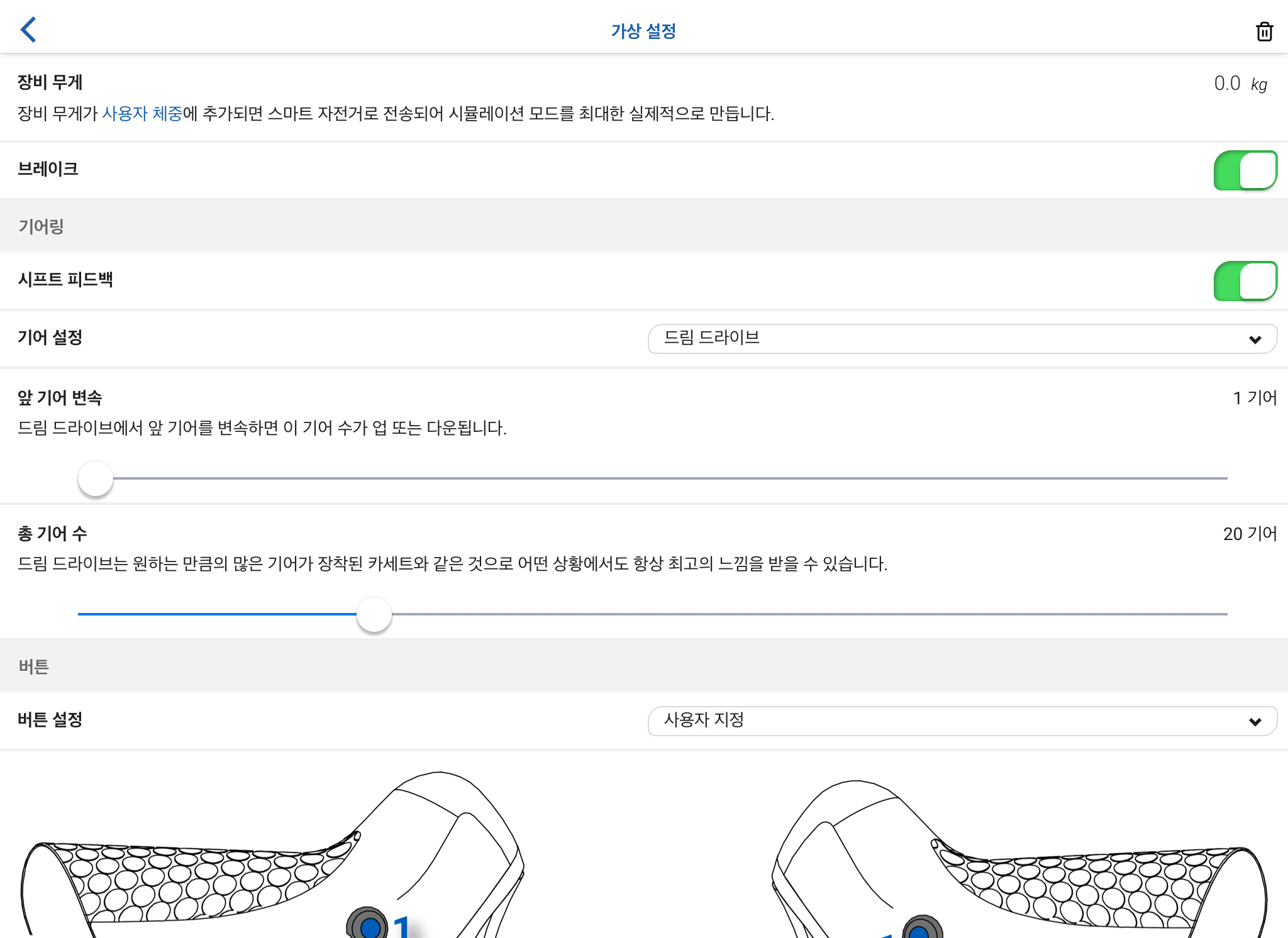
Task: Click the 앞 기어 변속 slider handle
Action: 96,478
